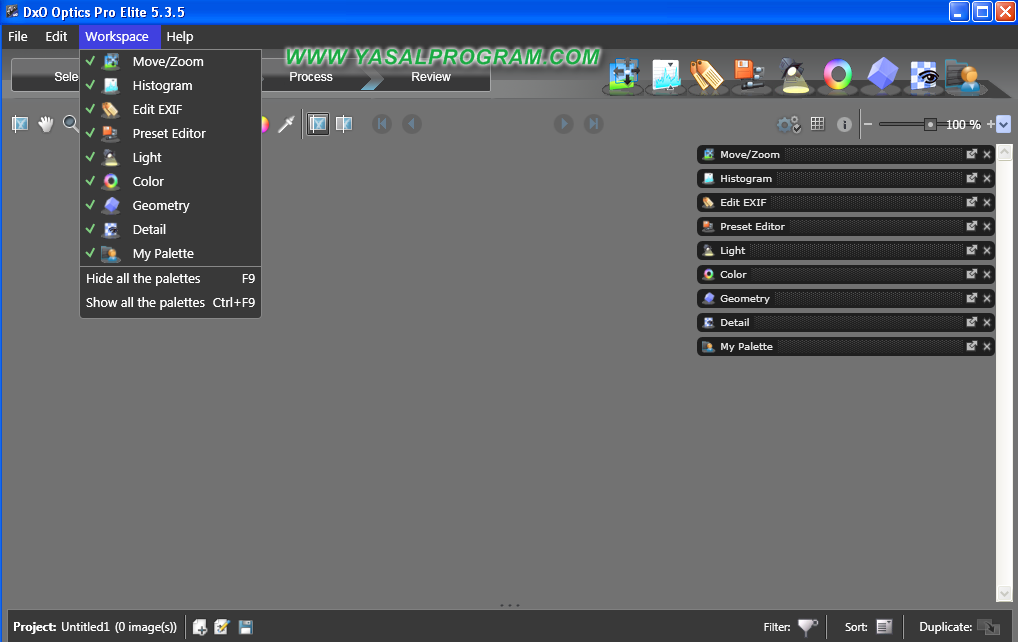Image resolution: width=1018 pixels, height=642 pixels.
Task: Select the hand pan tool
Action: (x=45, y=124)
